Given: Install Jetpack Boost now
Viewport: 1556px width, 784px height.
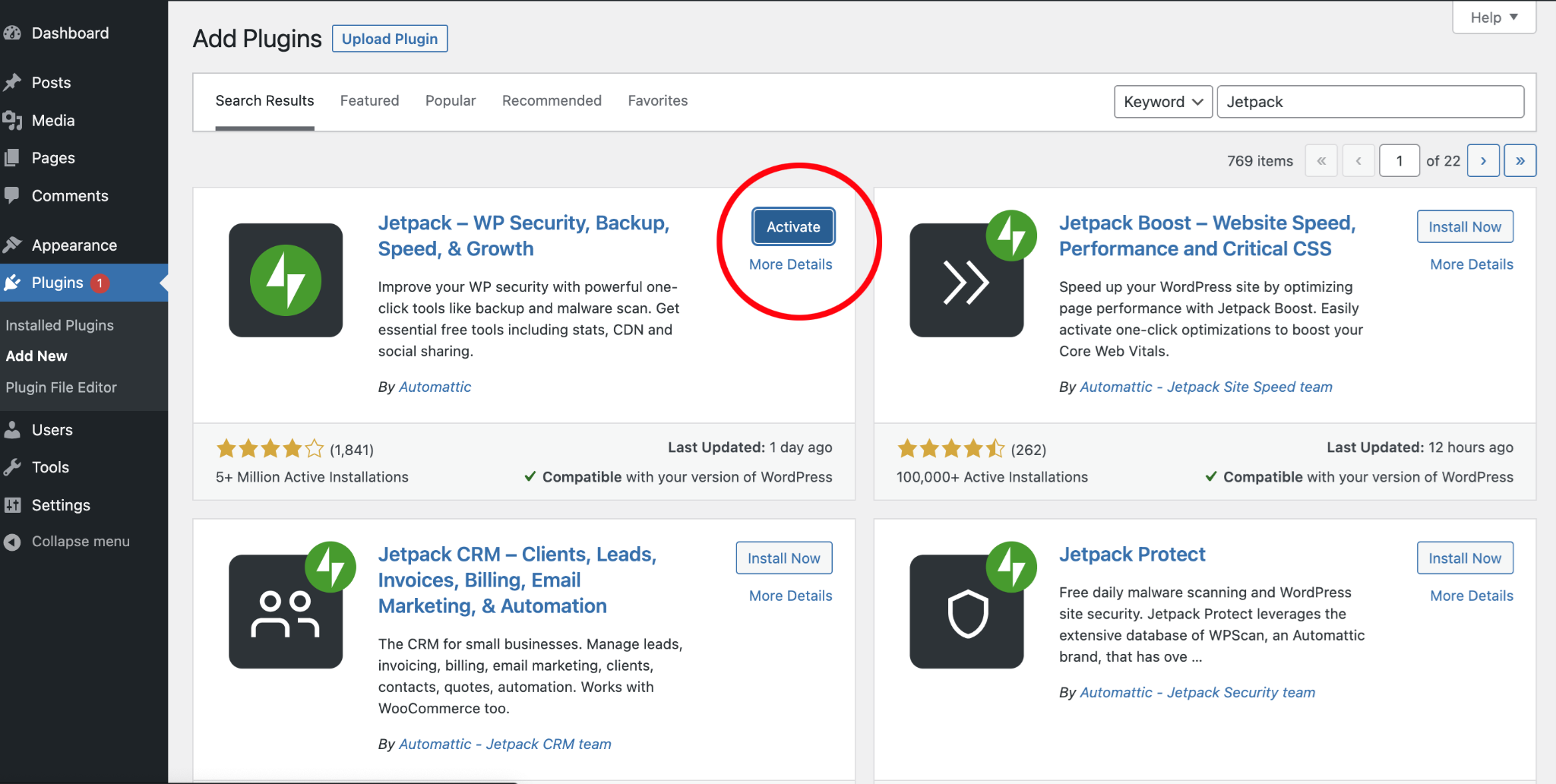Looking at the screenshot, I should coord(1463,226).
